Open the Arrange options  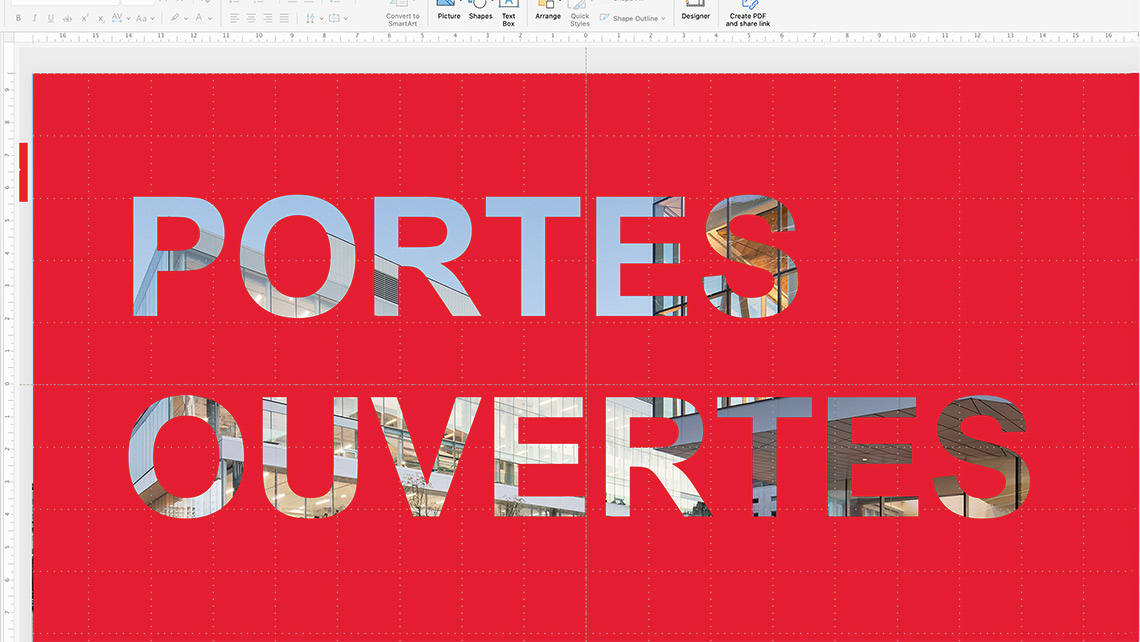point(548,10)
